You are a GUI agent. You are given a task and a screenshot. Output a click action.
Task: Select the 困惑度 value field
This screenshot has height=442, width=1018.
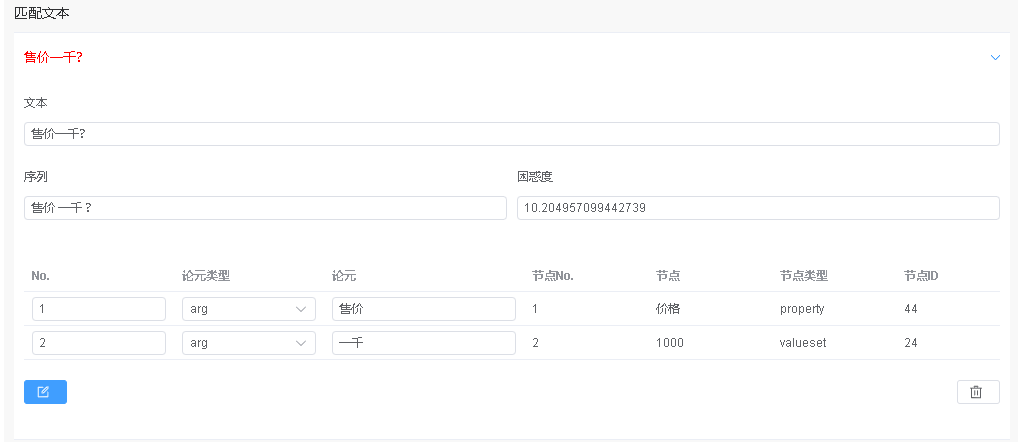coord(757,208)
